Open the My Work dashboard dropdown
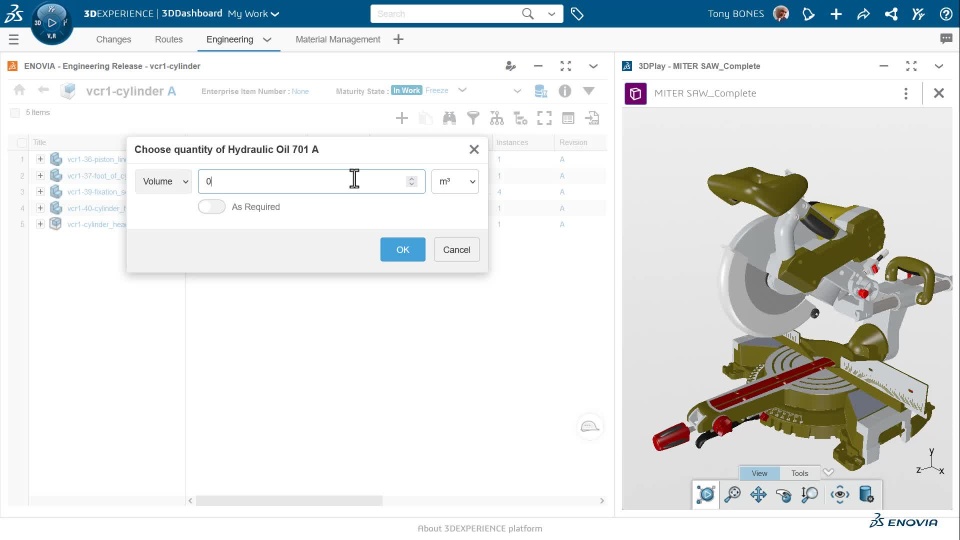Image resolution: width=960 pixels, height=540 pixels. coord(253,14)
